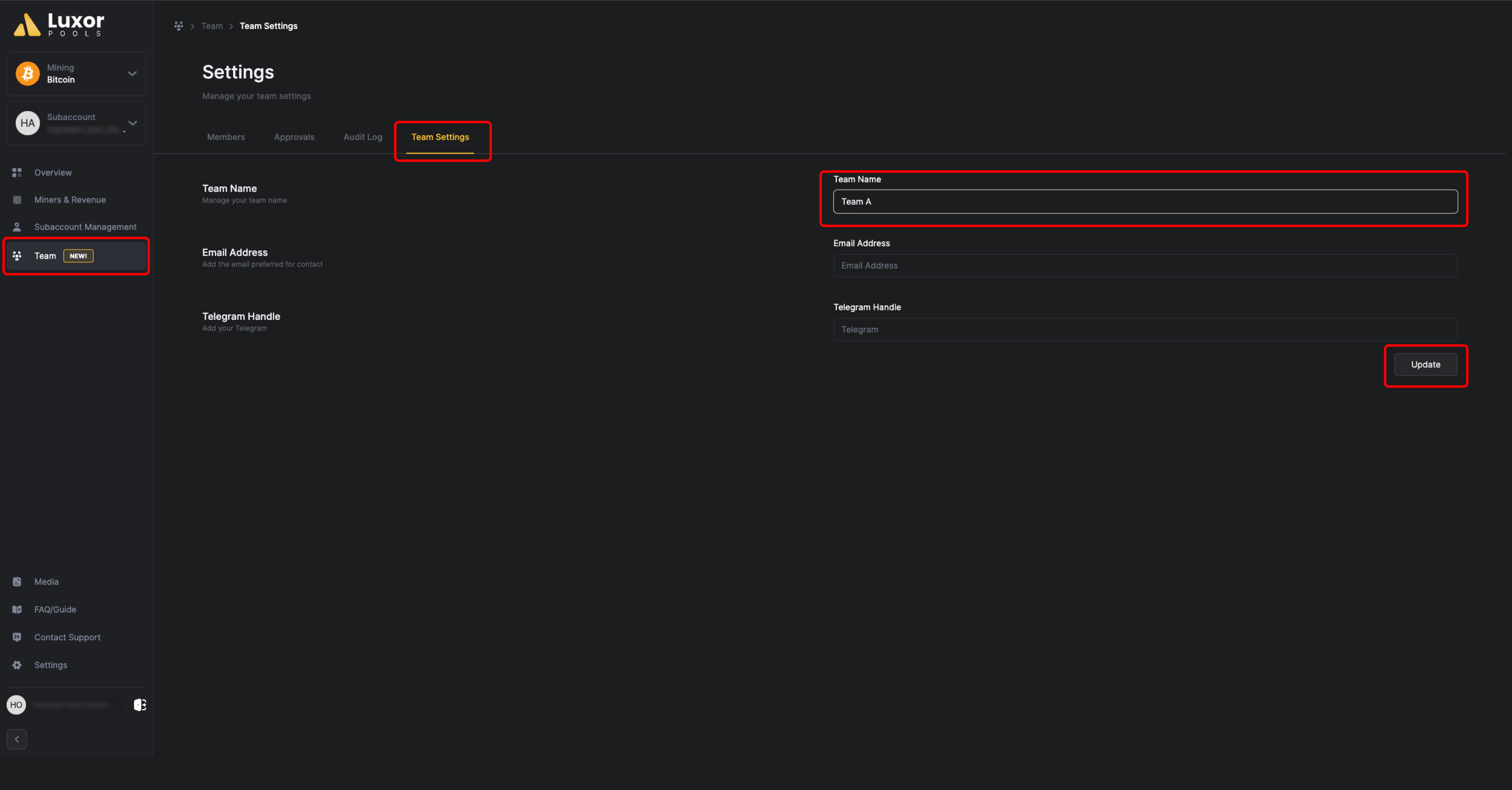Click the Subaccount Management person icon
This screenshot has height=790, width=1512.
(17, 227)
